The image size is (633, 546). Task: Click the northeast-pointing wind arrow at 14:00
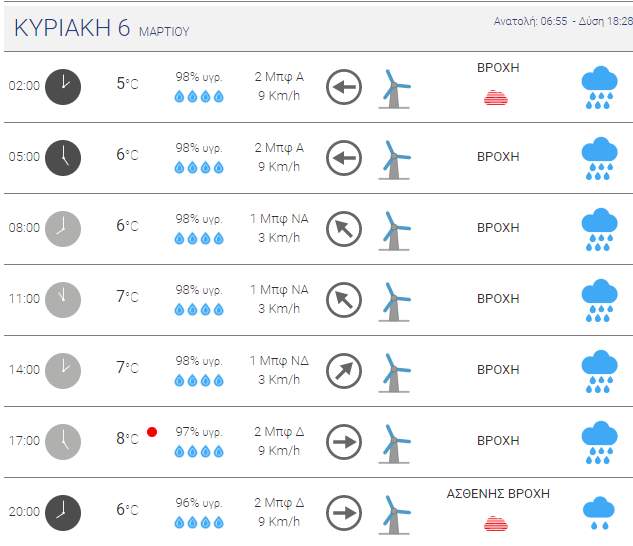tap(344, 371)
